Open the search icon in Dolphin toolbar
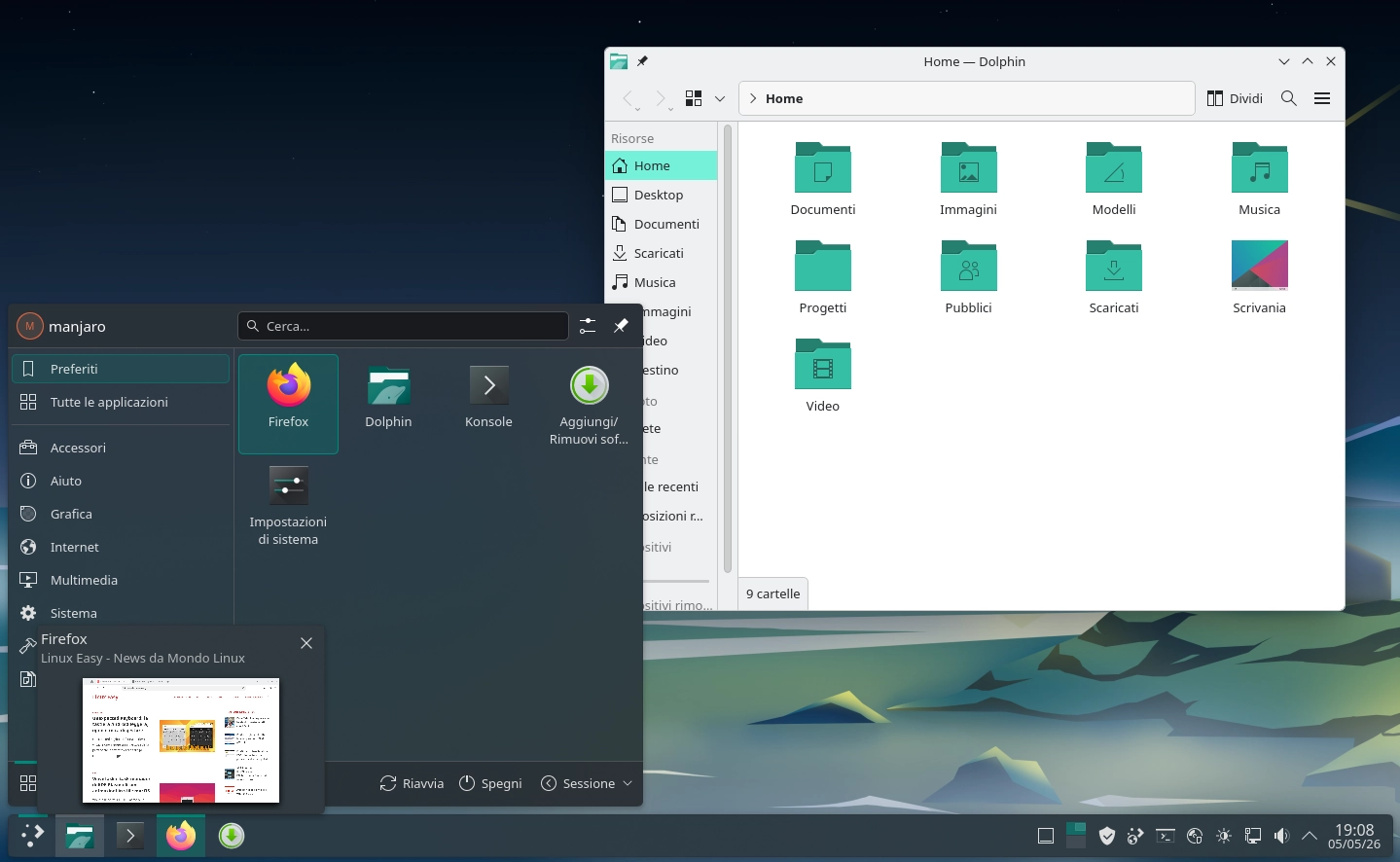The image size is (1400, 862). click(1289, 98)
